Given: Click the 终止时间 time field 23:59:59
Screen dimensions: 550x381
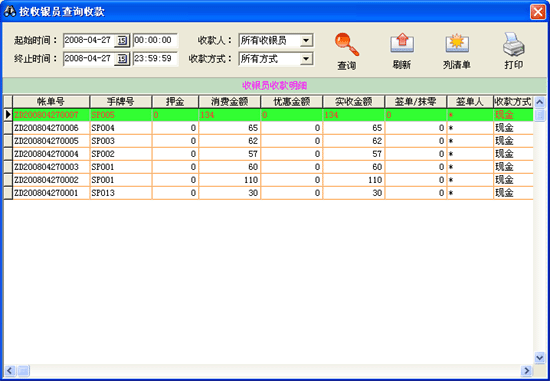Looking at the screenshot, I should coord(155,59).
